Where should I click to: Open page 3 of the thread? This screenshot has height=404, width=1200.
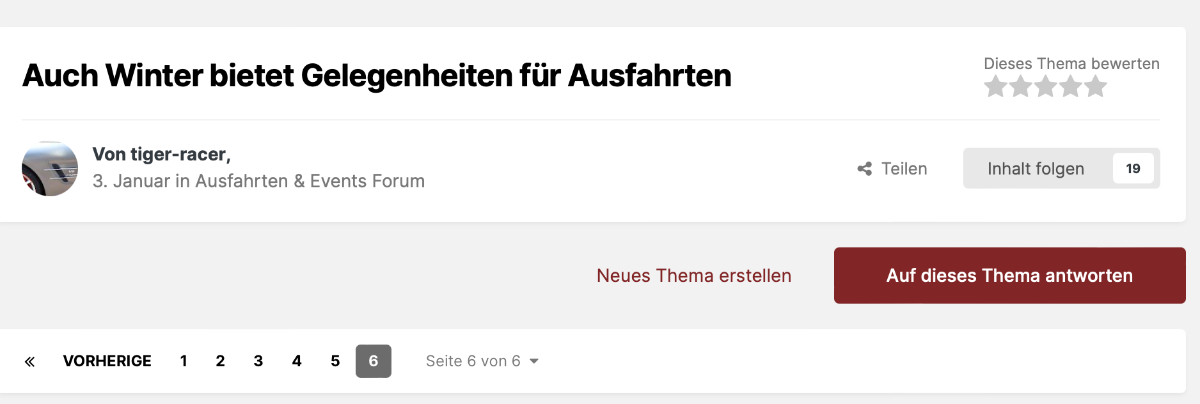pyautogui.click(x=258, y=361)
